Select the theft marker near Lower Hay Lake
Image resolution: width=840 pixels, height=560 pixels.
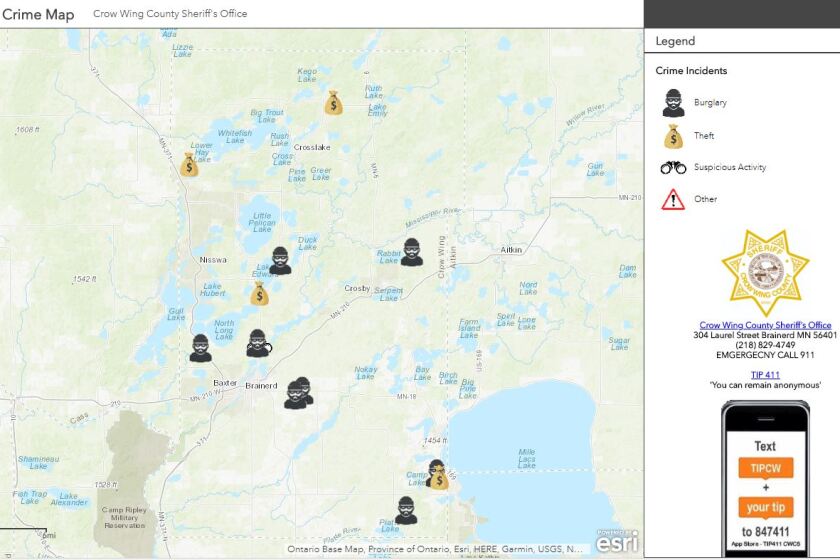tap(190, 165)
